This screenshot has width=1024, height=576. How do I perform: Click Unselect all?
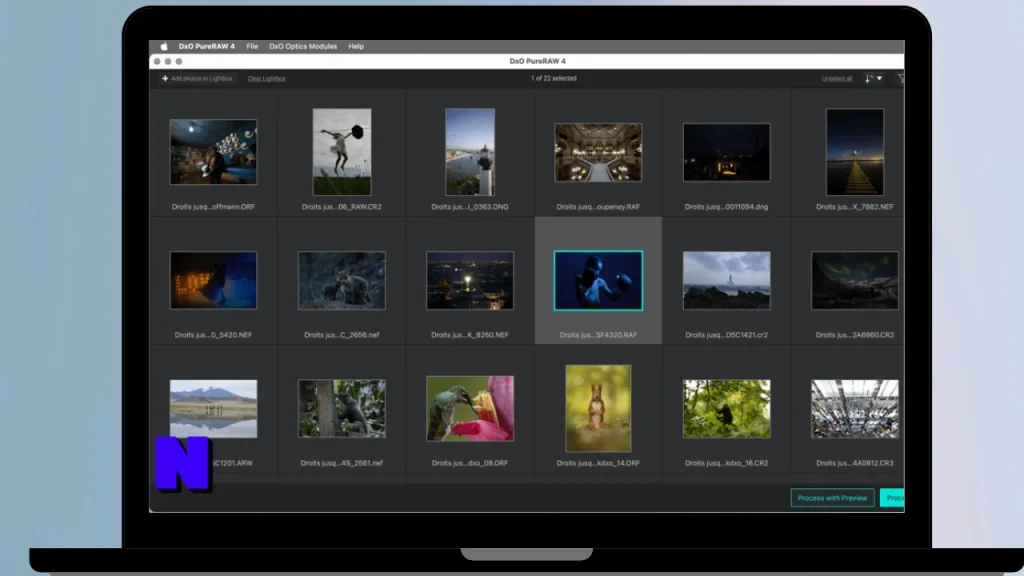pyautogui.click(x=837, y=78)
